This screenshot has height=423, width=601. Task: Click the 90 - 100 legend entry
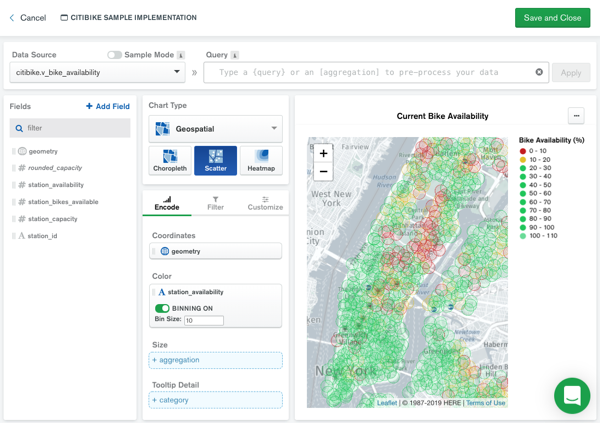tap(537, 227)
